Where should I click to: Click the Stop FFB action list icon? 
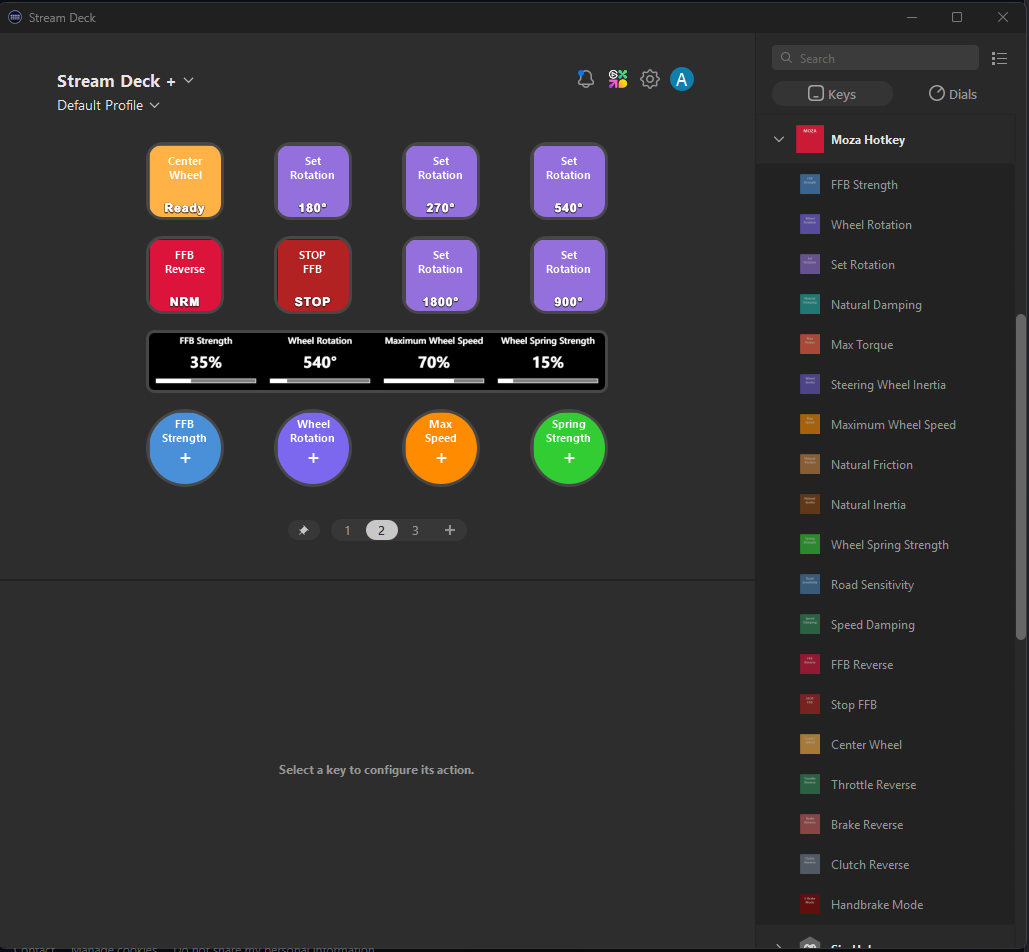810,704
